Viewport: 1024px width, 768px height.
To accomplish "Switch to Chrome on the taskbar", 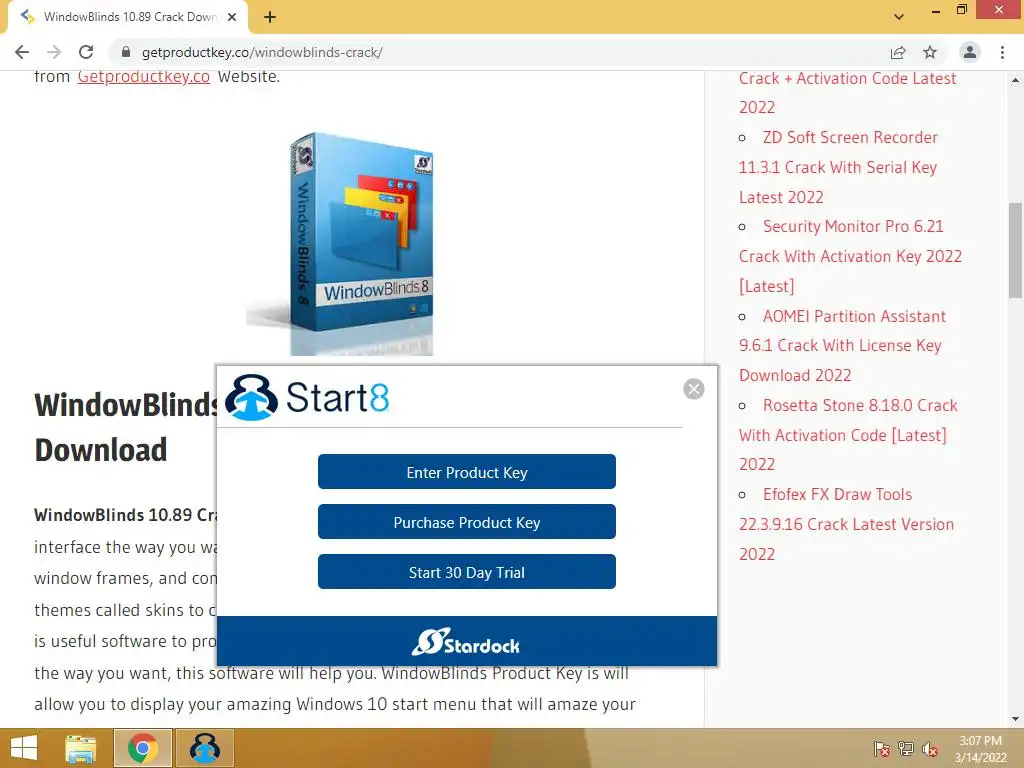I will [143, 748].
